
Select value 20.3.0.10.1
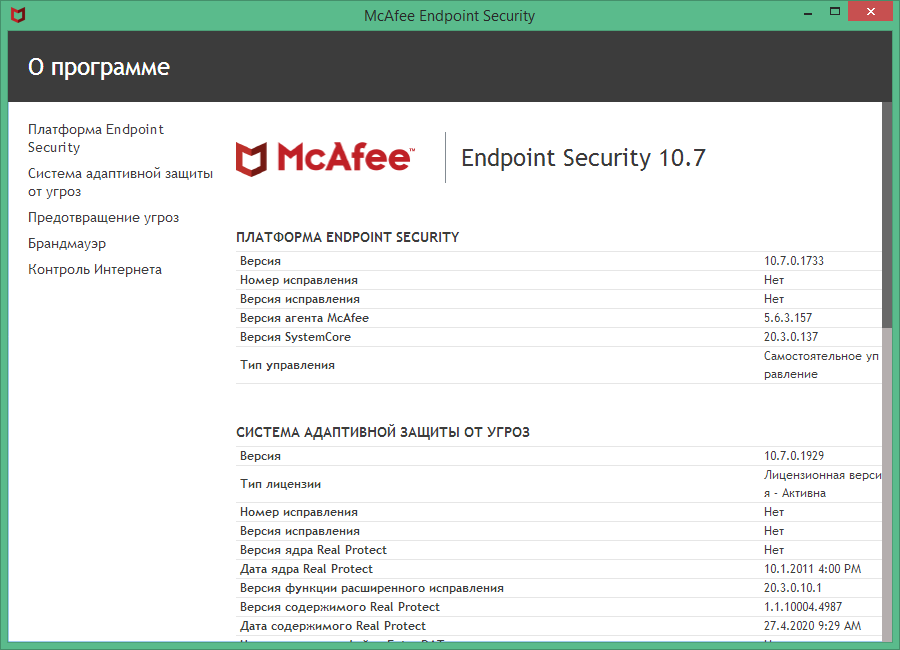pos(792,588)
